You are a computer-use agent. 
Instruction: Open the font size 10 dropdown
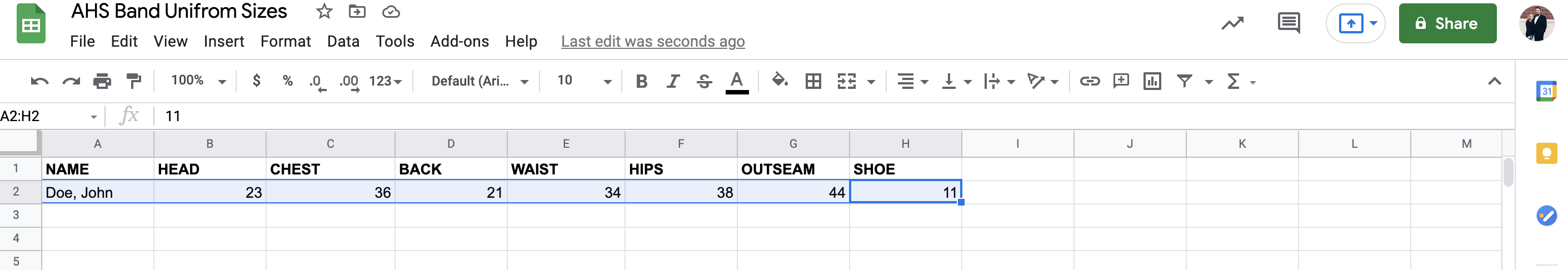point(583,81)
